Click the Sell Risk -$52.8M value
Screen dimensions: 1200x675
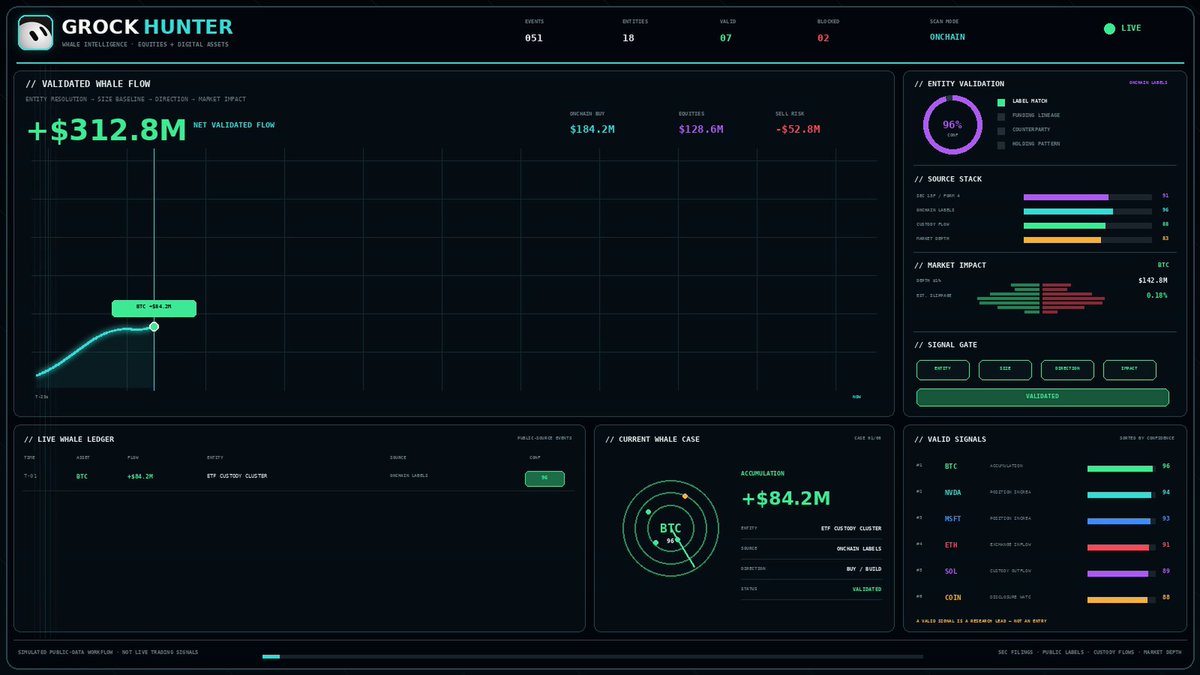click(x=798, y=129)
